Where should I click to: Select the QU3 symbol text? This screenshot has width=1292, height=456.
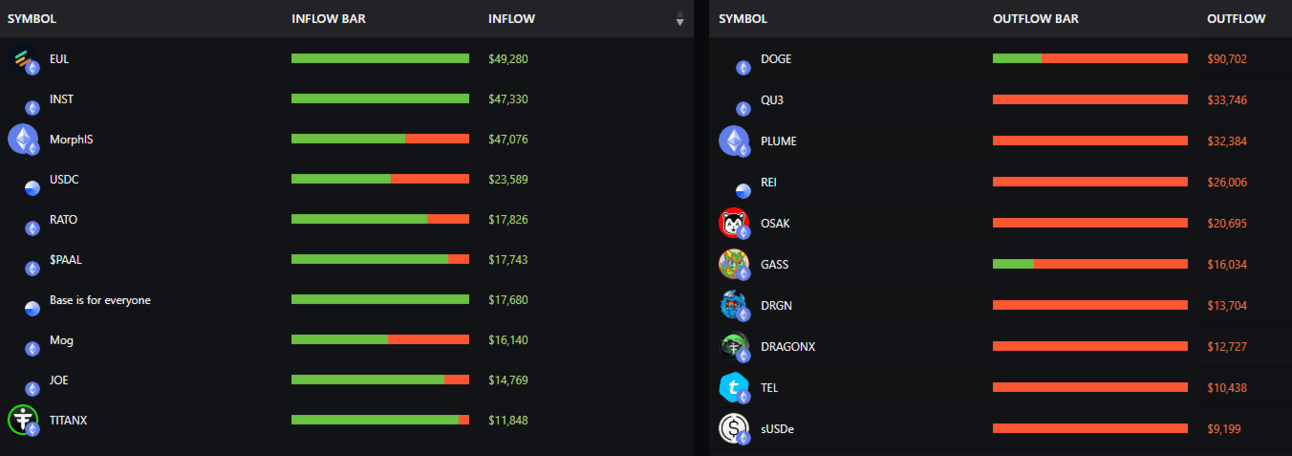772,100
